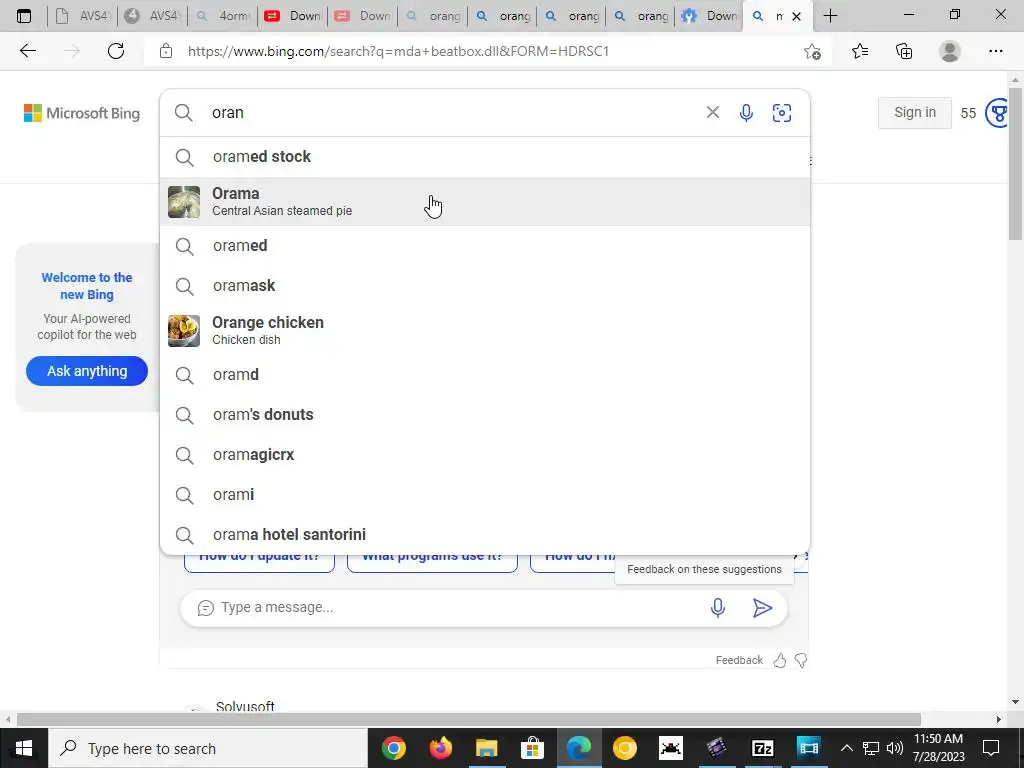Screen dimensions: 1024x768
Task: Clear the search box with X
Action: tap(712, 112)
